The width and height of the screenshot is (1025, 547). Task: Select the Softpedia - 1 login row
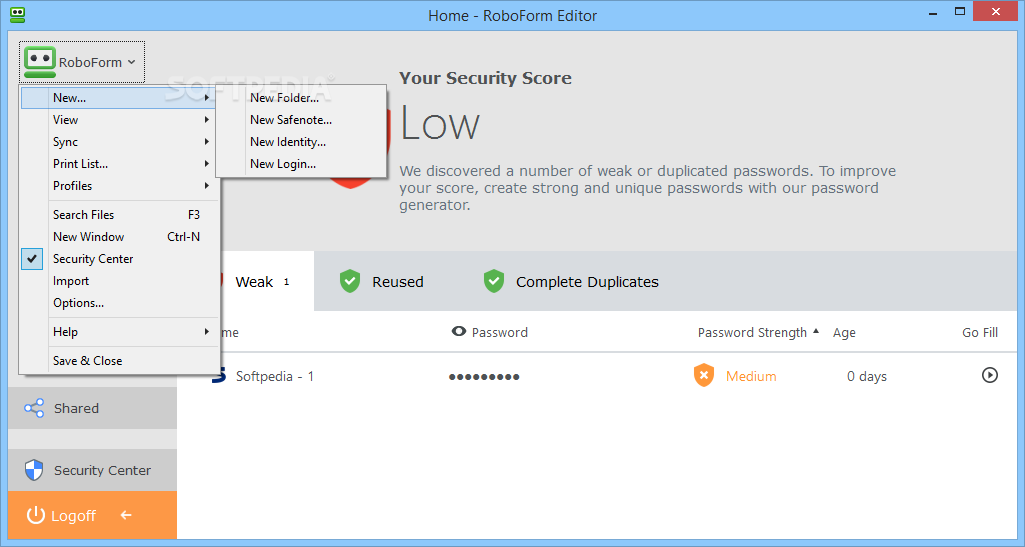(596, 376)
